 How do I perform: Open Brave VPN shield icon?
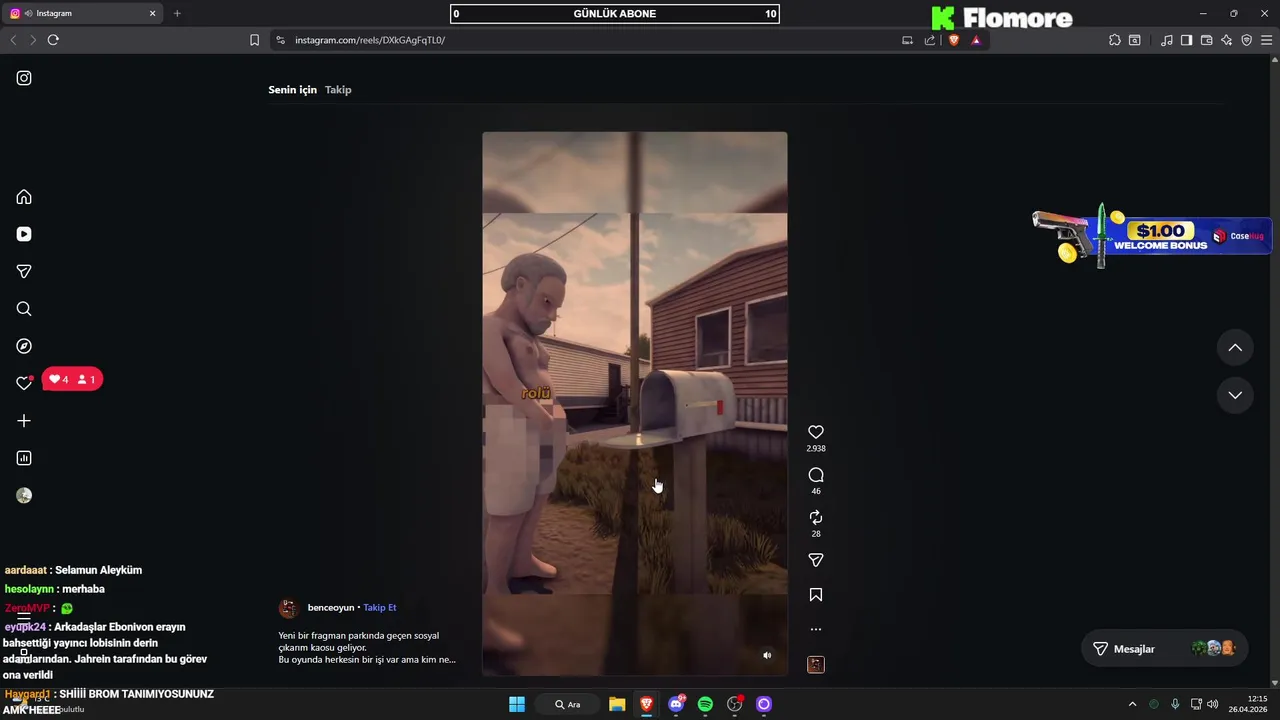[x=1246, y=40]
